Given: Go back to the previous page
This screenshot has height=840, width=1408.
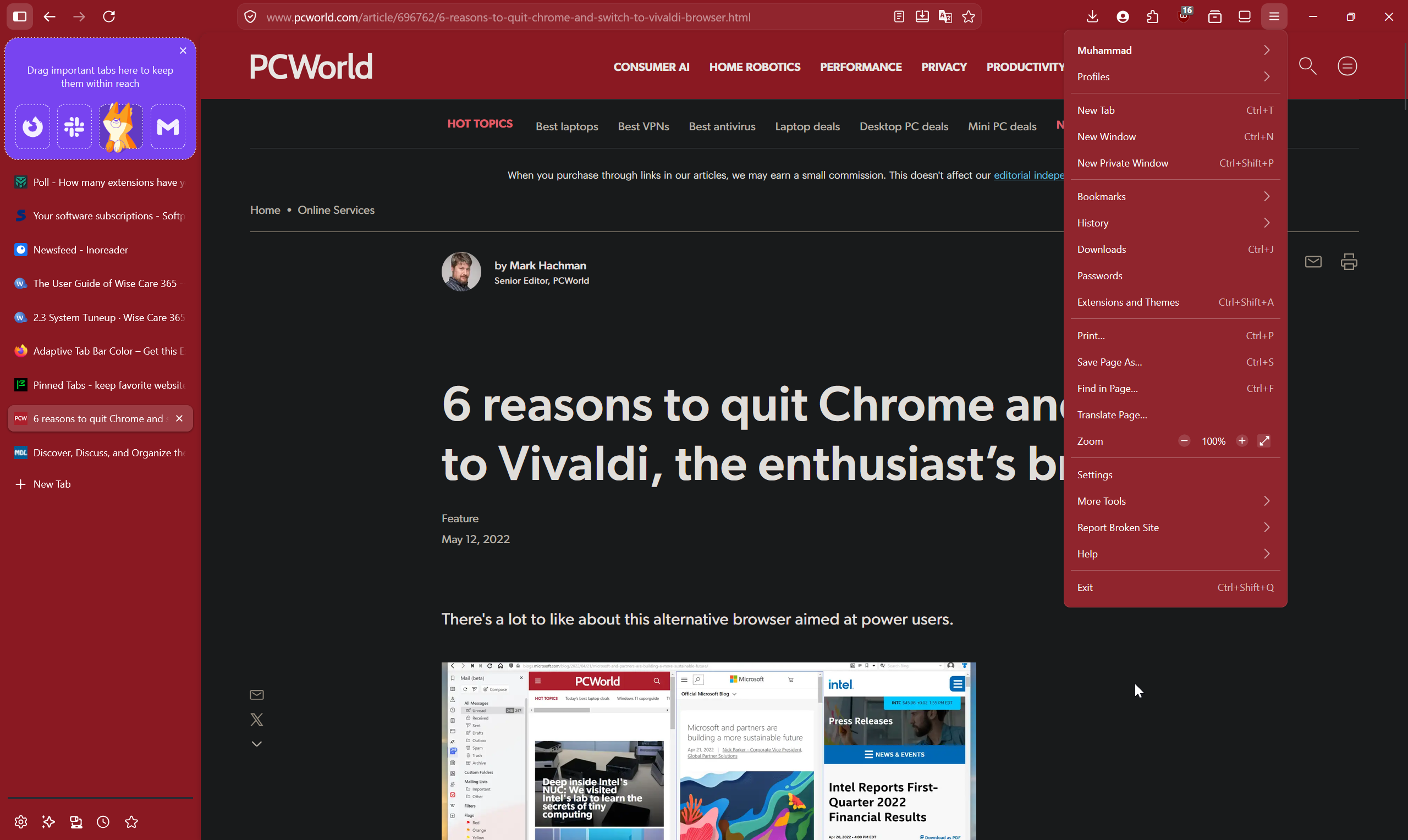Looking at the screenshot, I should 50,17.
